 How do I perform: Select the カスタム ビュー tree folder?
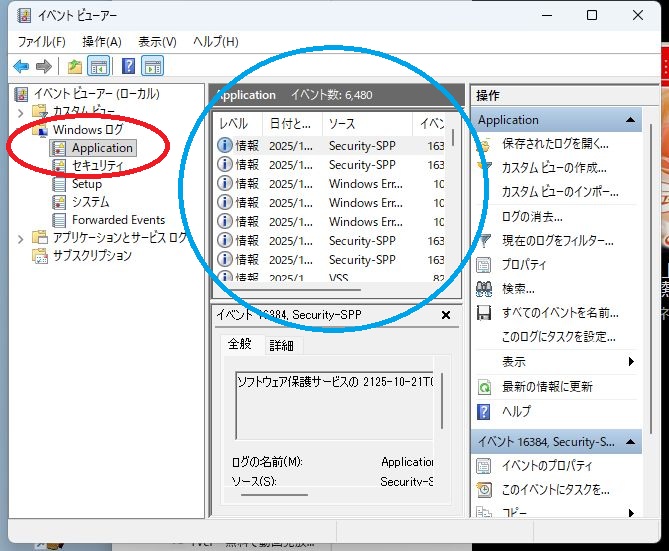(84, 111)
